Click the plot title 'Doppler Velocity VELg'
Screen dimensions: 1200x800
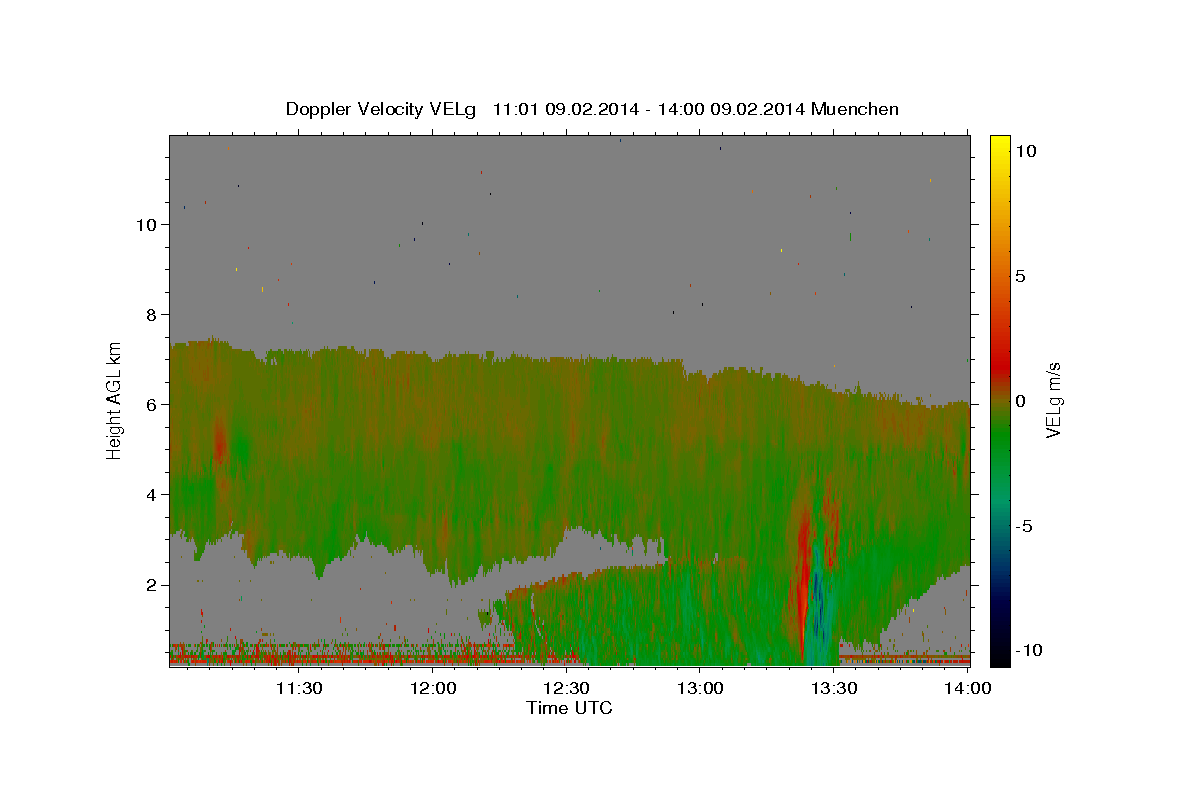click(x=382, y=109)
